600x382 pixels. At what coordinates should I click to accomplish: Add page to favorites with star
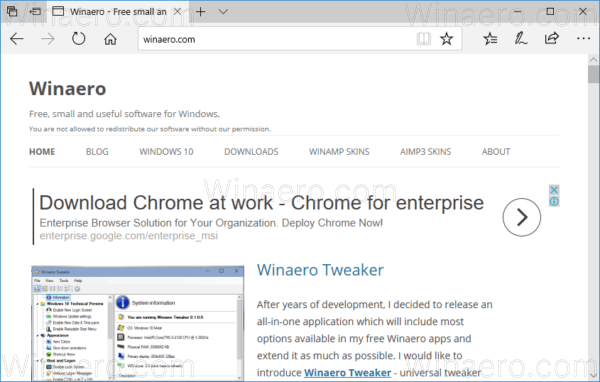point(446,39)
